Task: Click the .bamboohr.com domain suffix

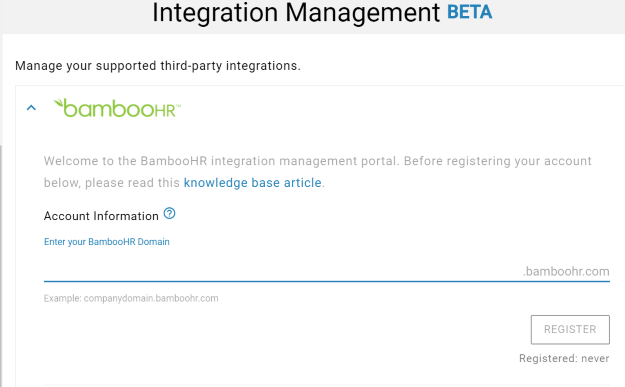Action: point(566,271)
